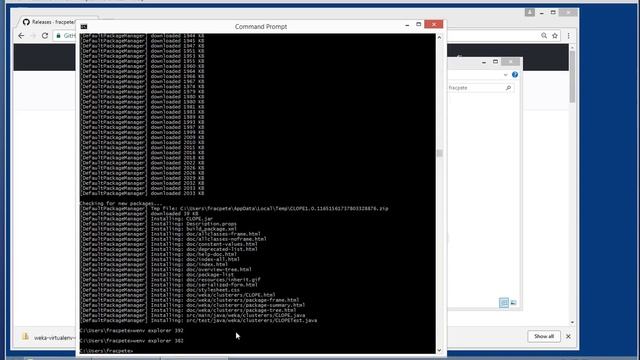
Task: Minimize the Command Prompt window
Action: click(407, 25)
